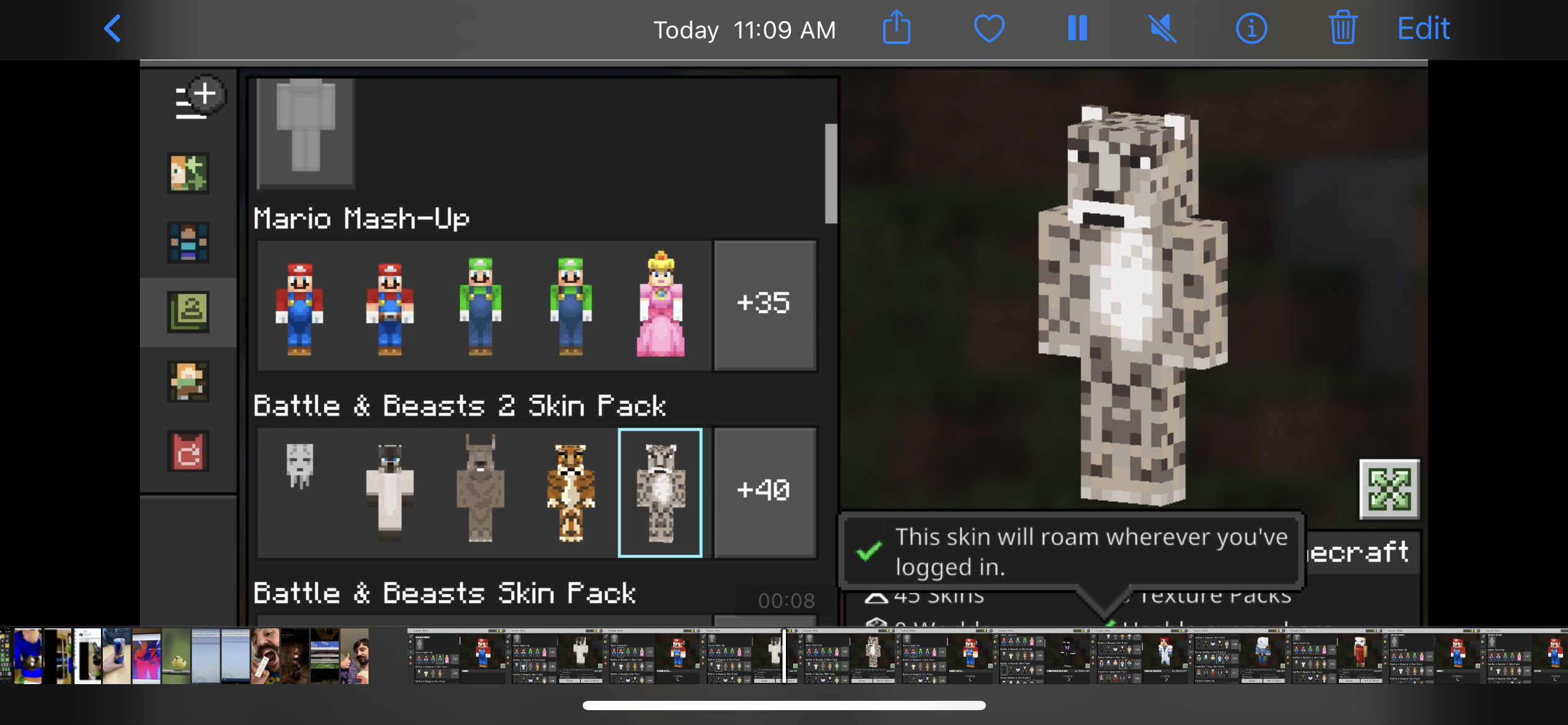This screenshot has height=725, width=1568.
Task: Tap the share icon in top toolbar
Action: click(x=896, y=29)
